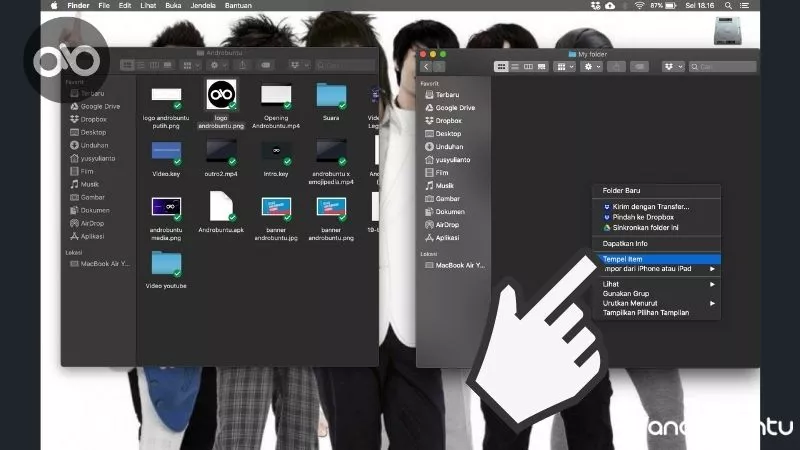Viewport: 800px width, 450px height.
Task: Go forward in My folder window
Action: (x=438, y=67)
